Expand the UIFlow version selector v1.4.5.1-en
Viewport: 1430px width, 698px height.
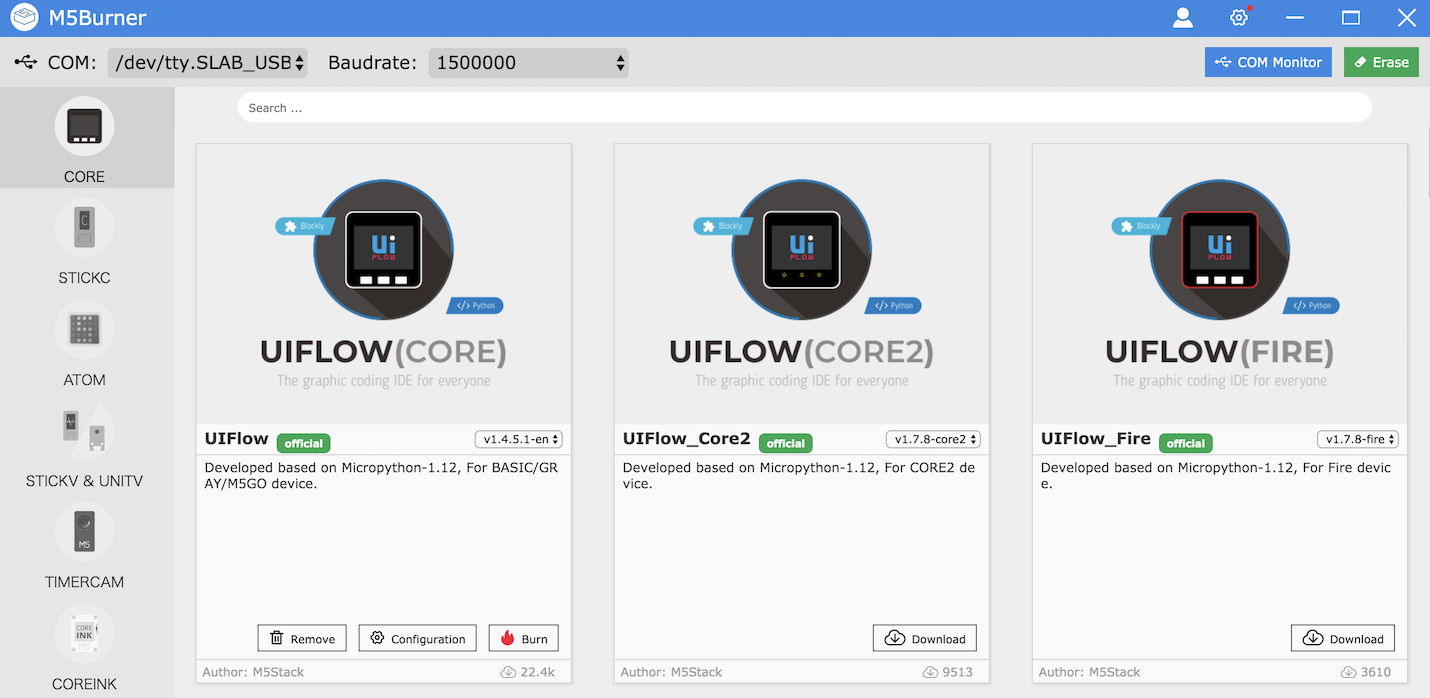pos(518,439)
